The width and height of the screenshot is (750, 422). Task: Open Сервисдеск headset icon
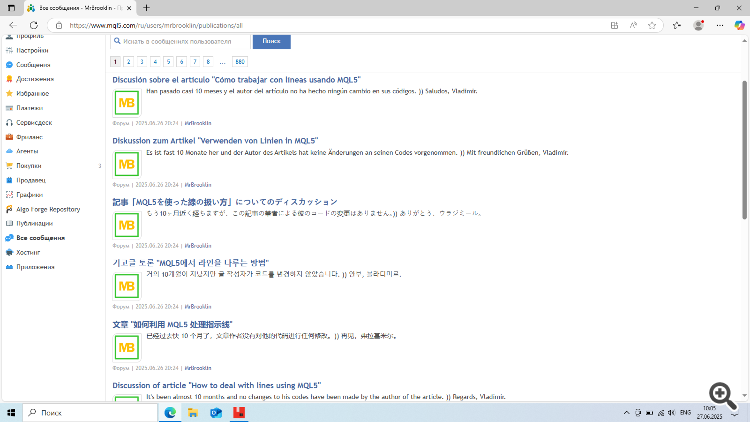click(x=9, y=122)
